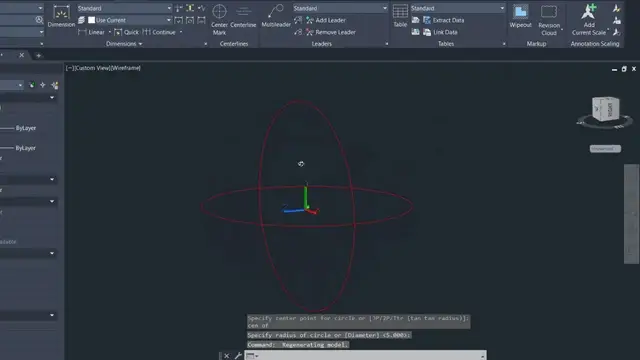Click the Unnamed UCS dropdown below ViewCube
This screenshot has width=640, height=360.
(x=605, y=149)
